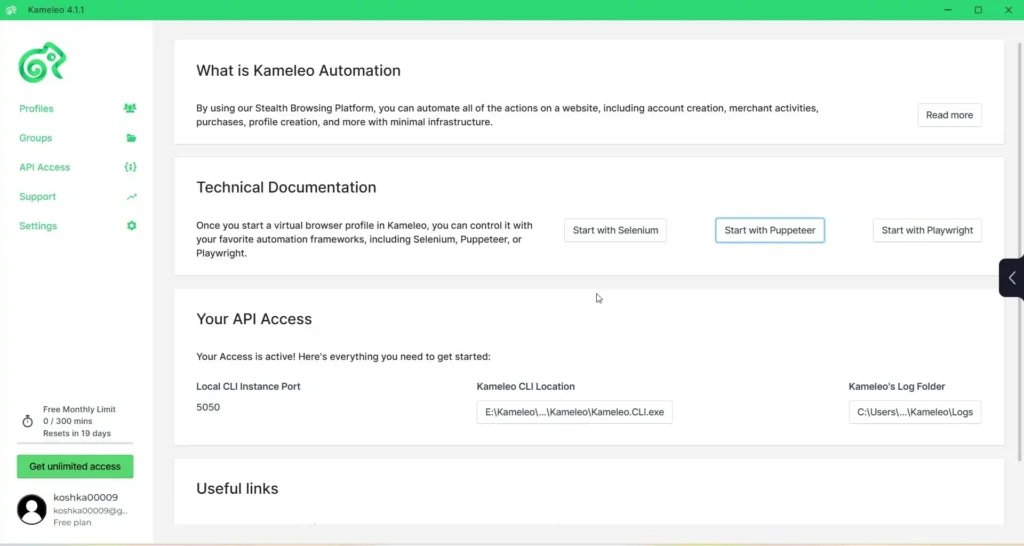Maximize the Kameleo window

[978, 10]
